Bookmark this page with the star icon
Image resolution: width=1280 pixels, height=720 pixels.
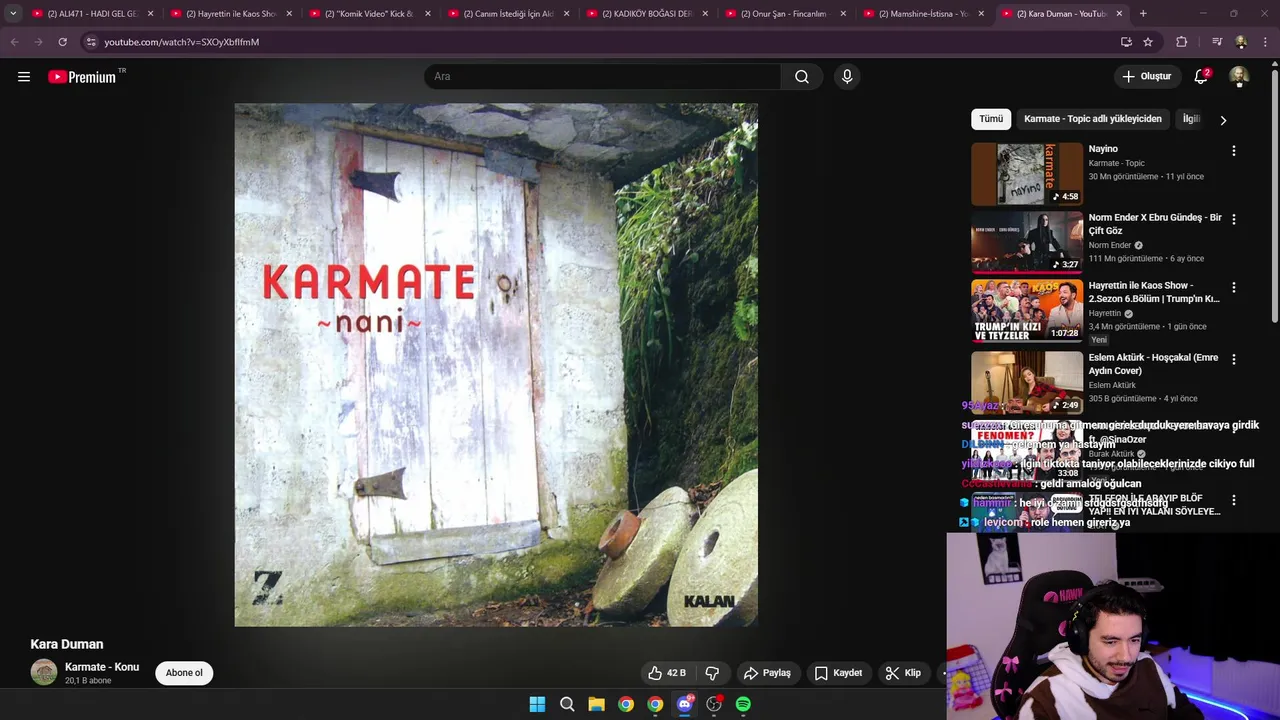[x=1148, y=42]
